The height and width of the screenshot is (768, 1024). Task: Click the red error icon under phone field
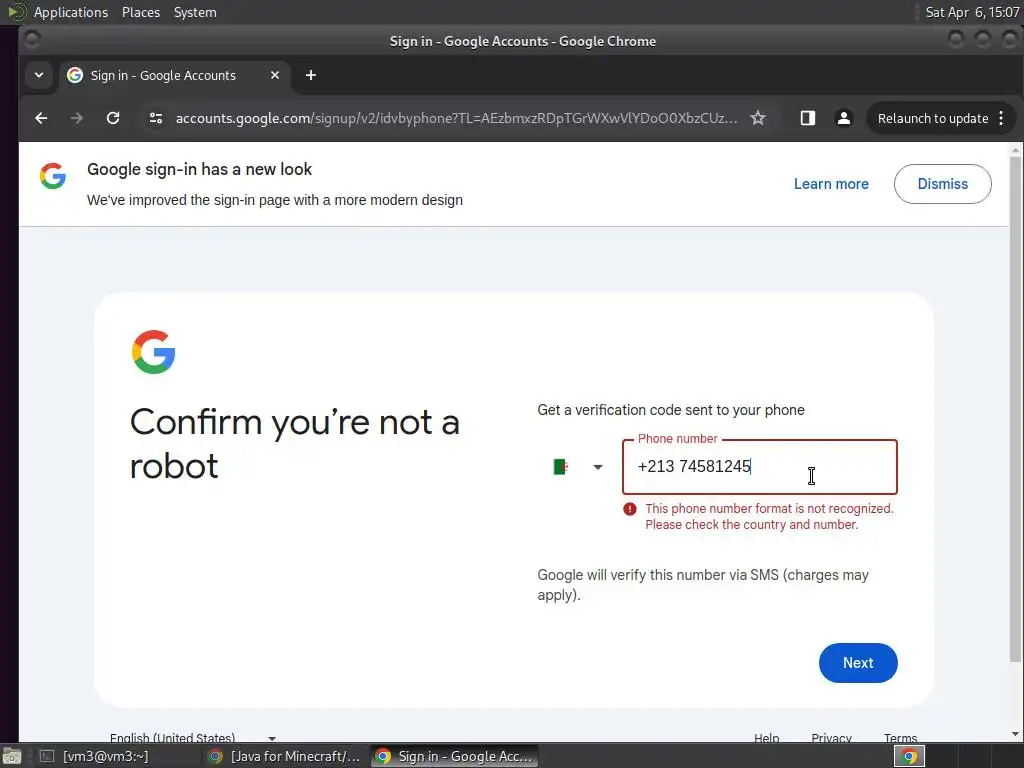(x=630, y=509)
